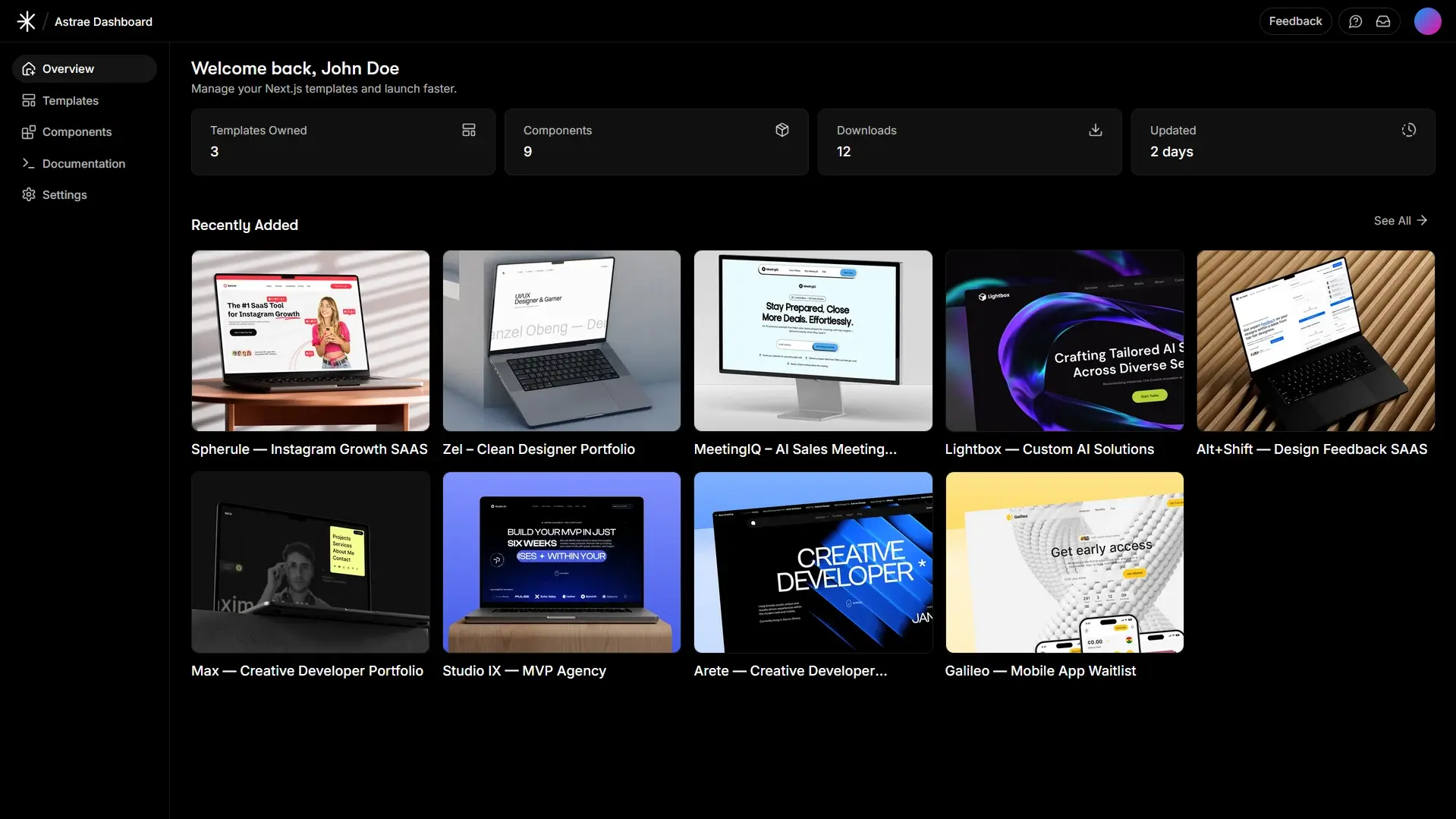Click the See All link
The image size is (1456, 819).
1400,221
